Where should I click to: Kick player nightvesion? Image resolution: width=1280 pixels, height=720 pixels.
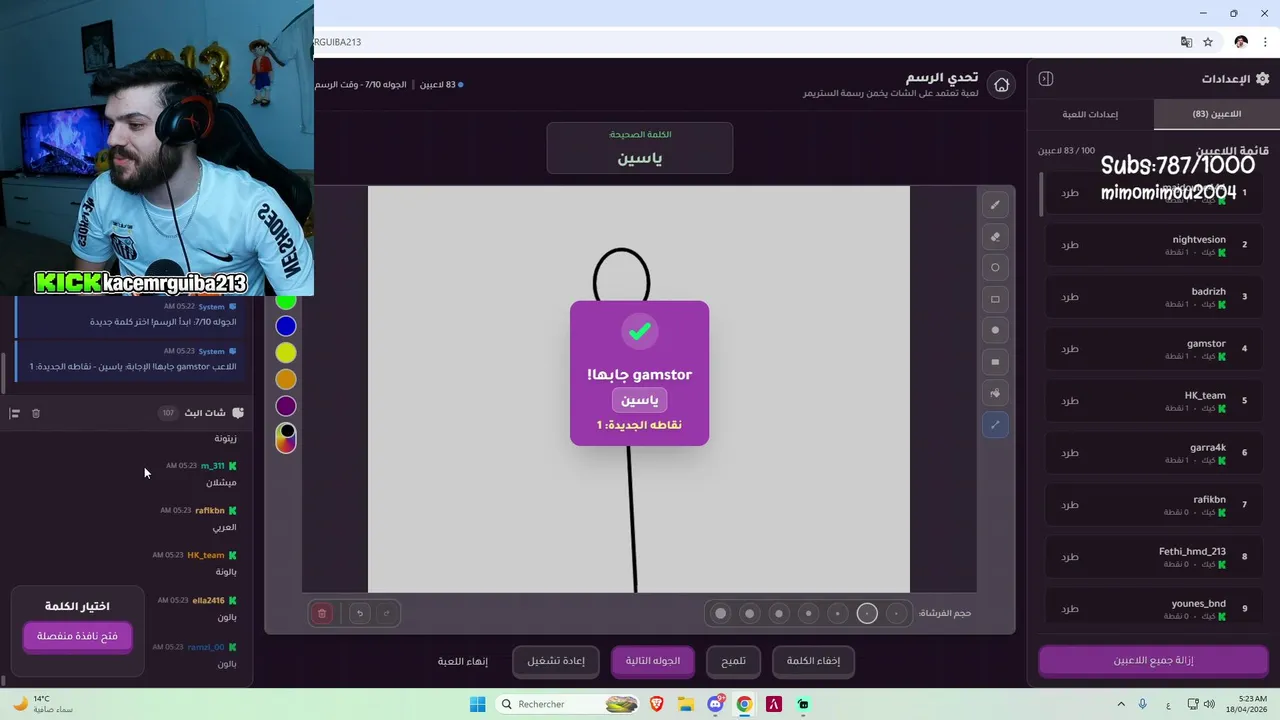[1070, 245]
